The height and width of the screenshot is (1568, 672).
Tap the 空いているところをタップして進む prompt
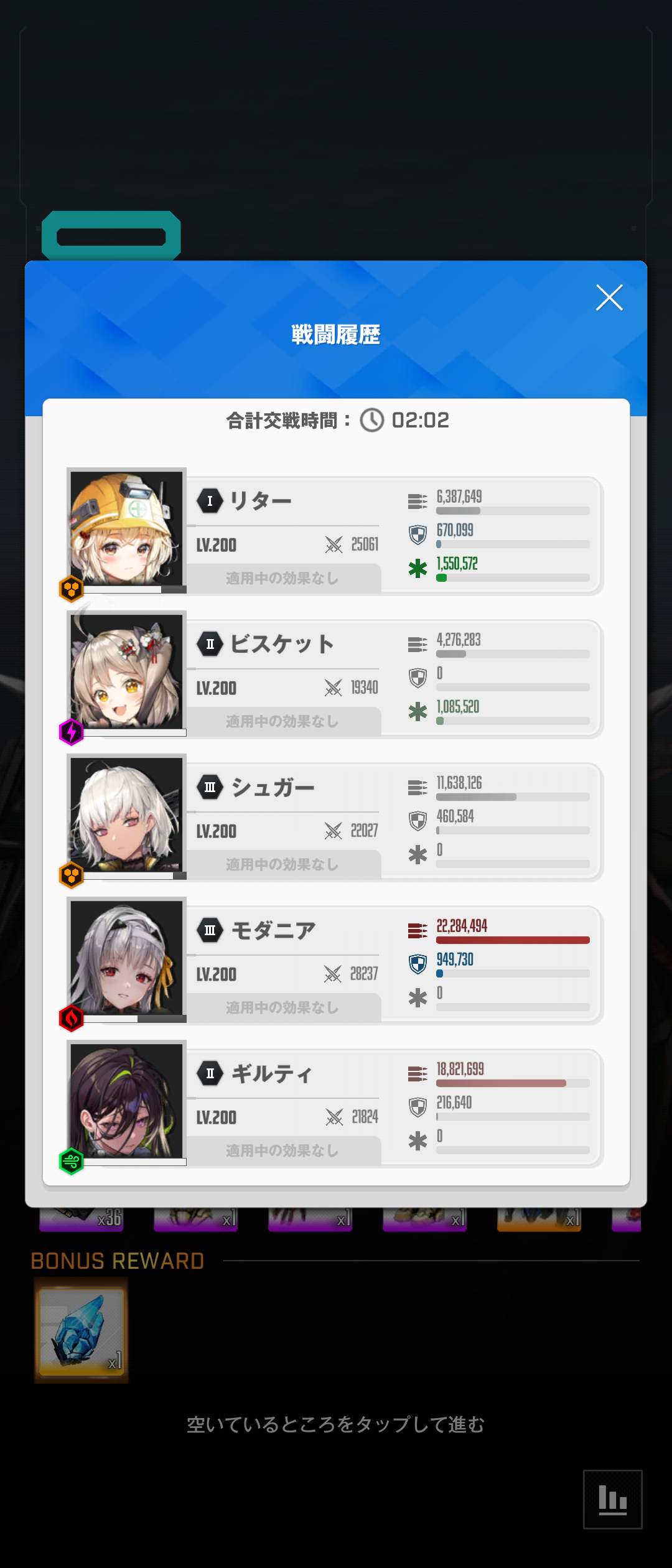[335, 1424]
